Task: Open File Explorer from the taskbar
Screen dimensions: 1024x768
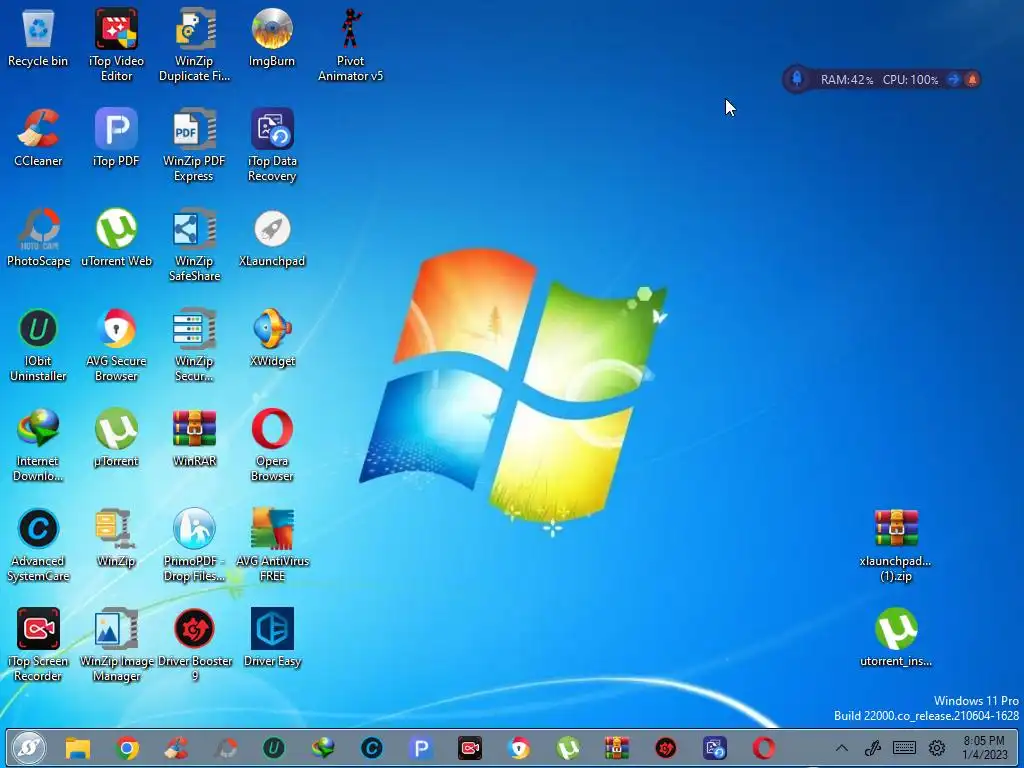Action: coord(78,748)
